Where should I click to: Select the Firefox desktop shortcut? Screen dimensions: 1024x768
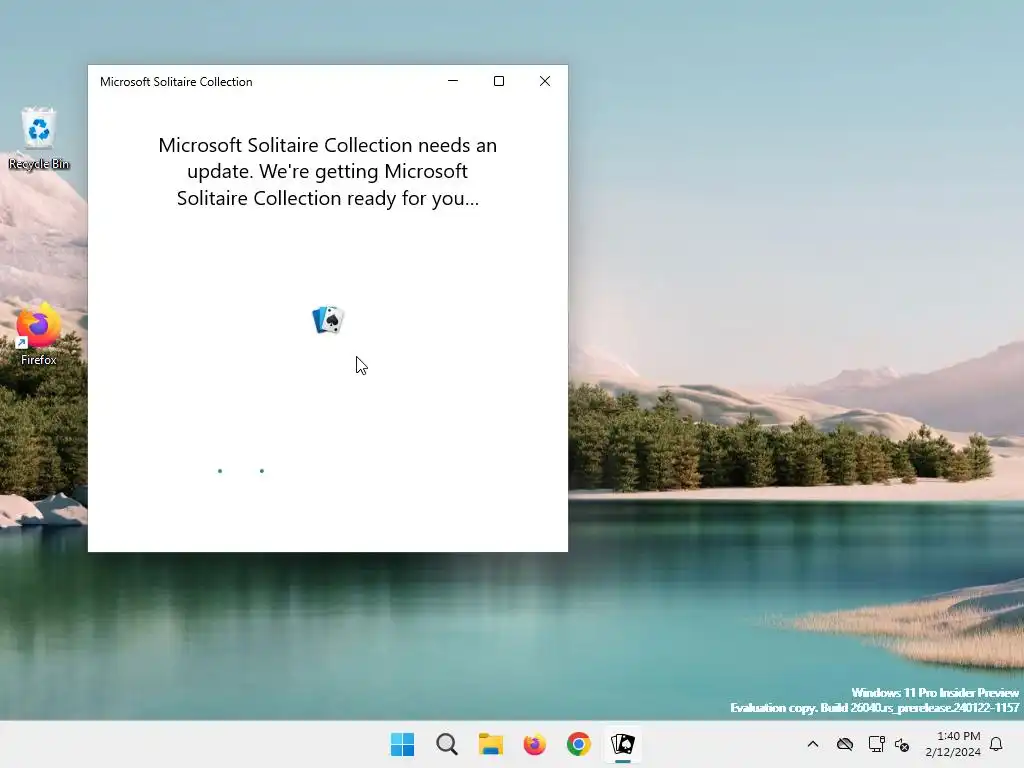point(39,334)
